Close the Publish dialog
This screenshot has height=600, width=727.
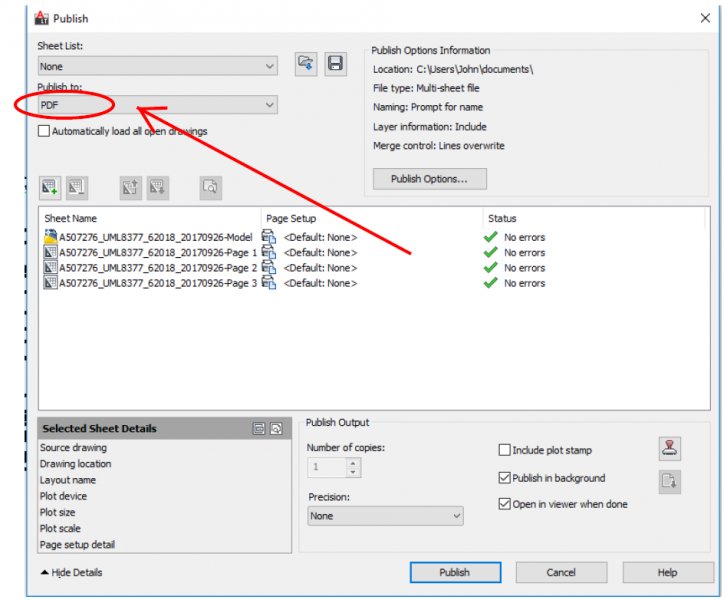point(705,18)
